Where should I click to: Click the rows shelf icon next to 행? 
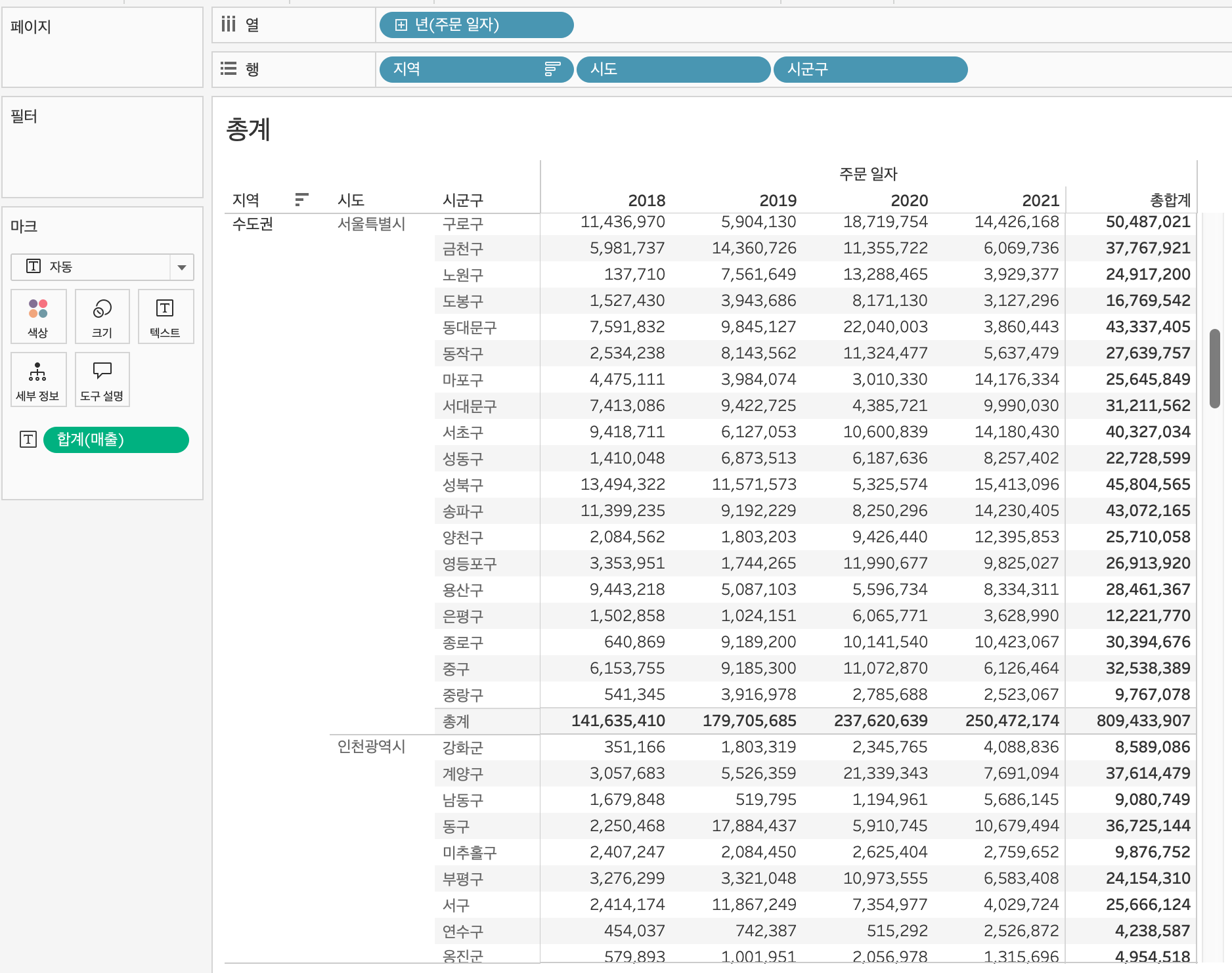[228, 68]
